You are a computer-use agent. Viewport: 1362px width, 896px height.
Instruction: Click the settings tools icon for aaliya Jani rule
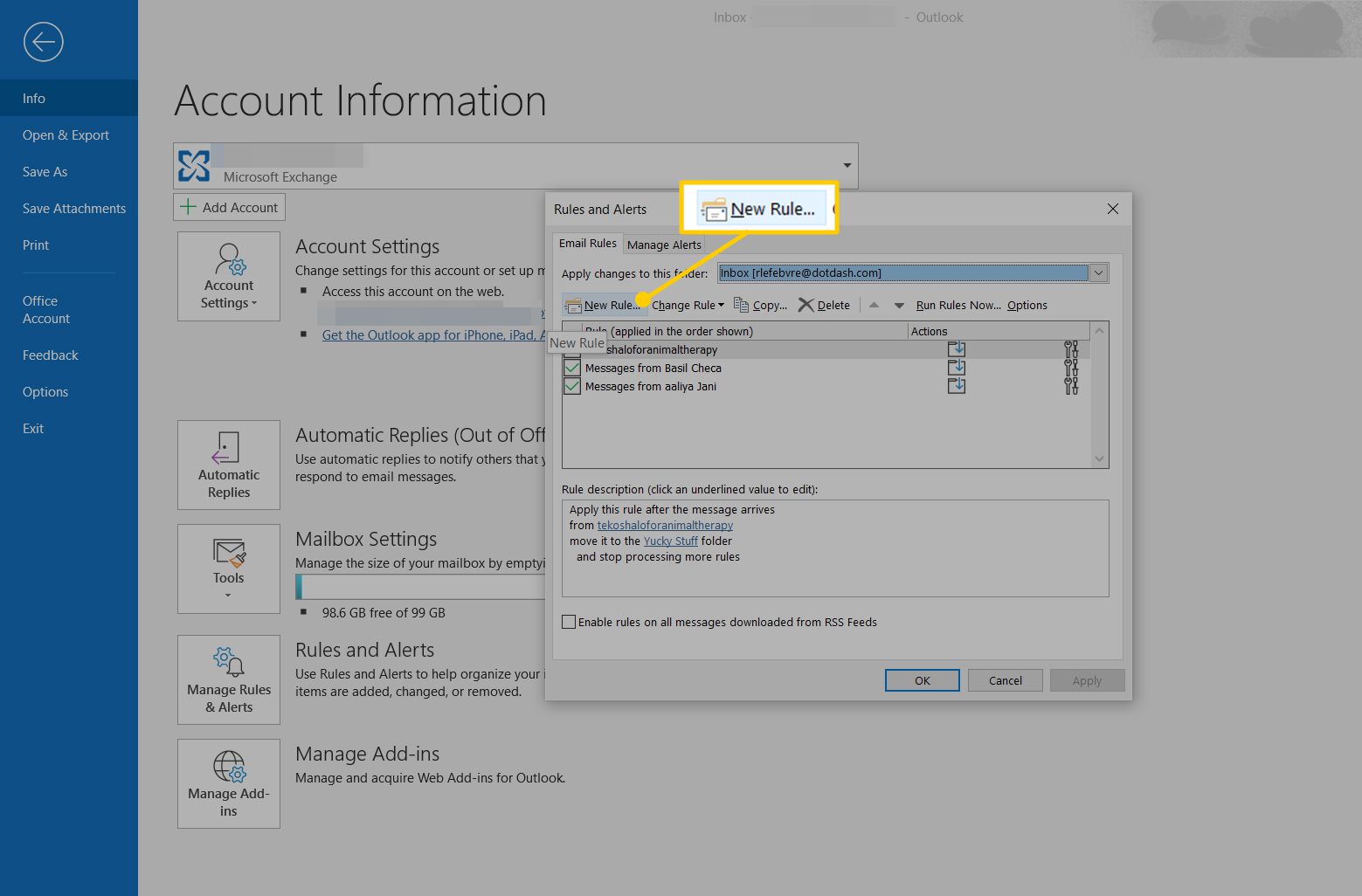click(1071, 386)
